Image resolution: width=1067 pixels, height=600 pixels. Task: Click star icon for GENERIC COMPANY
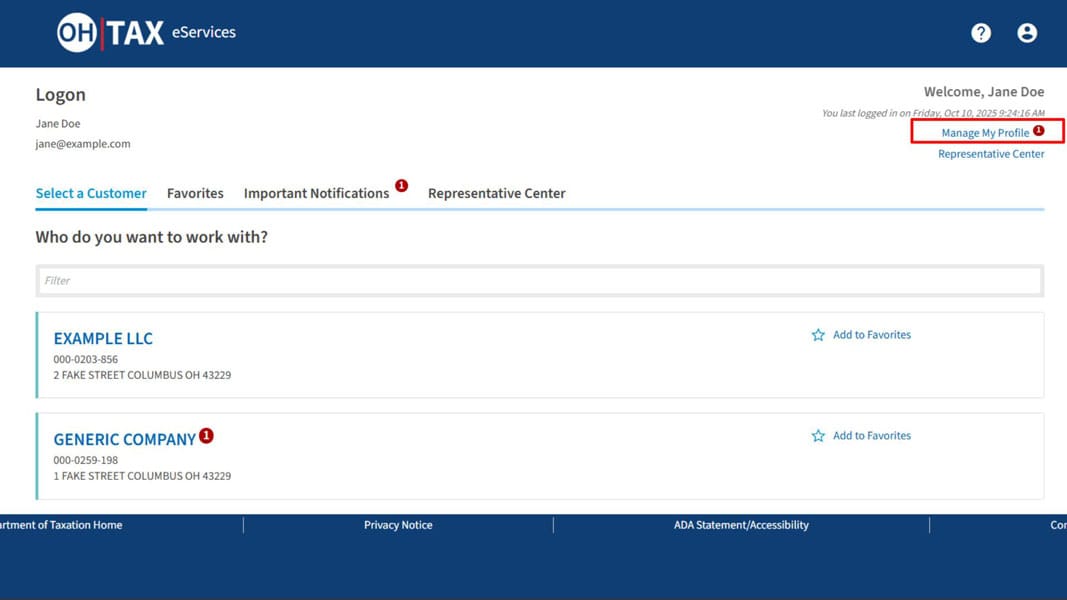818,435
